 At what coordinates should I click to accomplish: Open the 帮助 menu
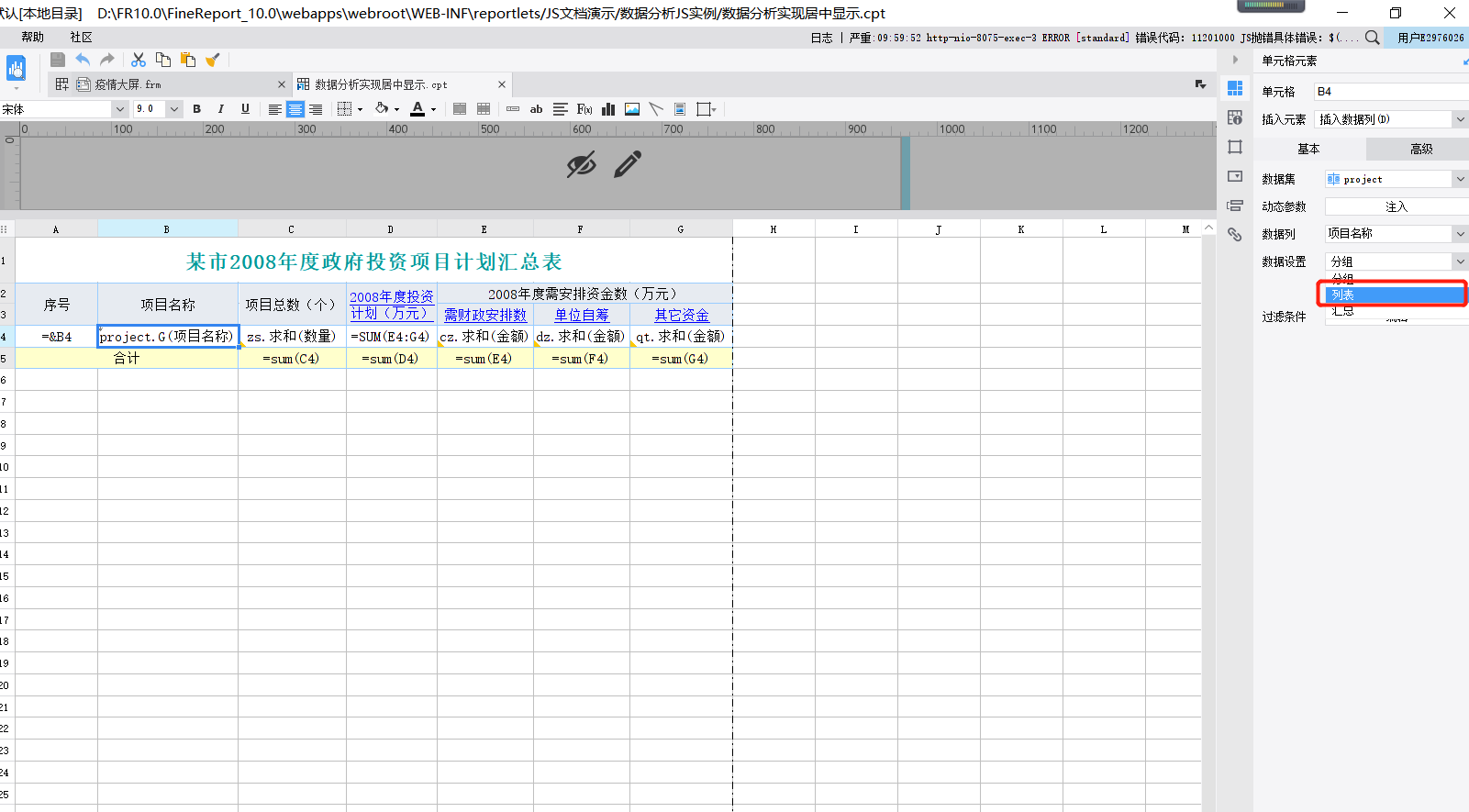pyautogui.click(x=33, y=38)
